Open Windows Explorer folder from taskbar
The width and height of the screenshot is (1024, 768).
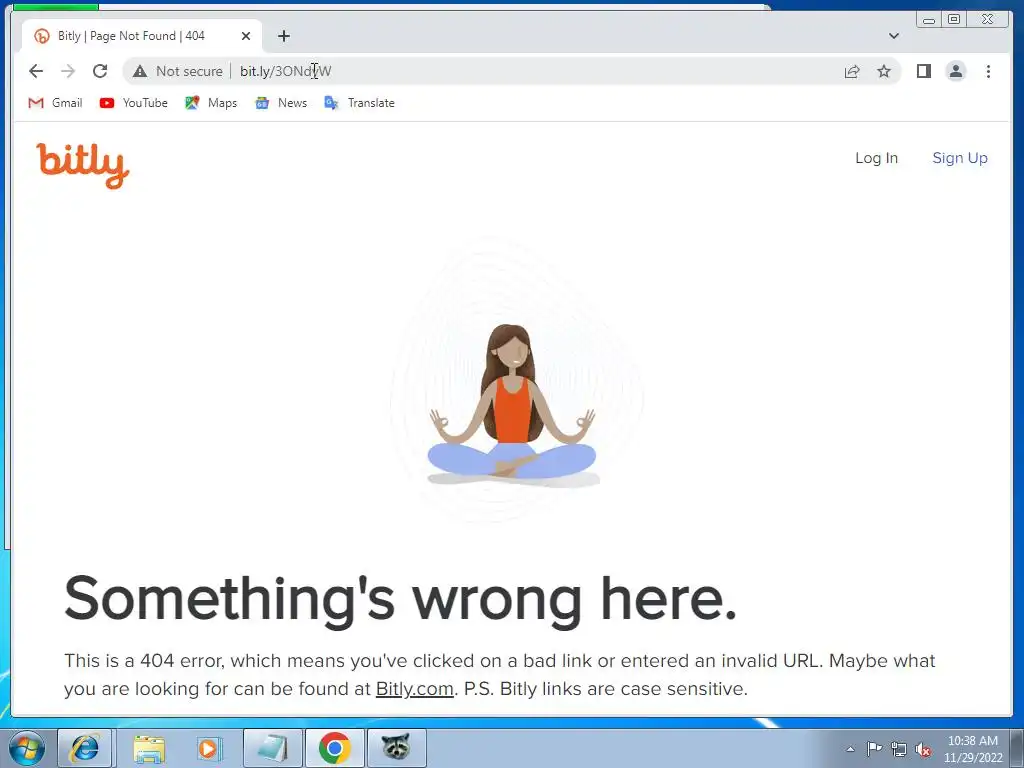[x=148, y=748]
